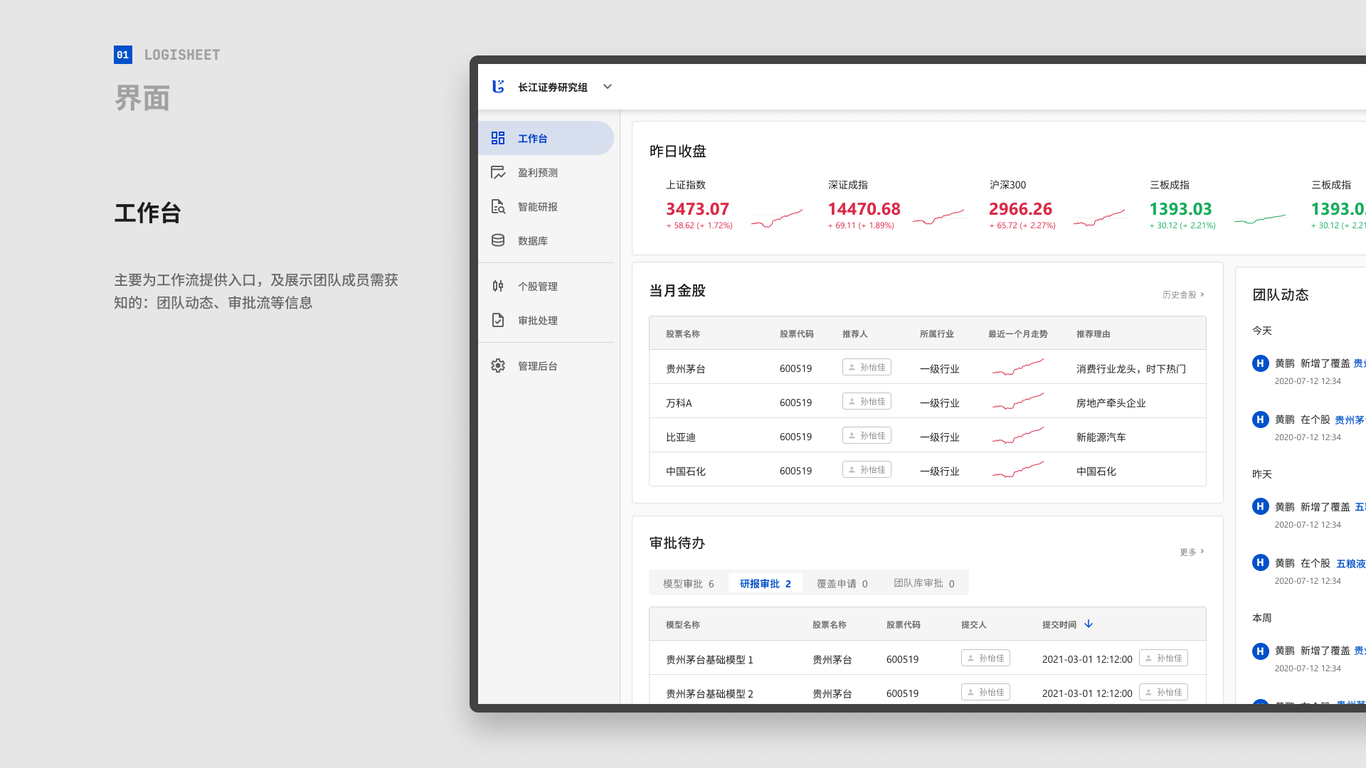Click the 团队动态 panel heading
Viewport: 1366px width, 768px height.
(1280, 294)
